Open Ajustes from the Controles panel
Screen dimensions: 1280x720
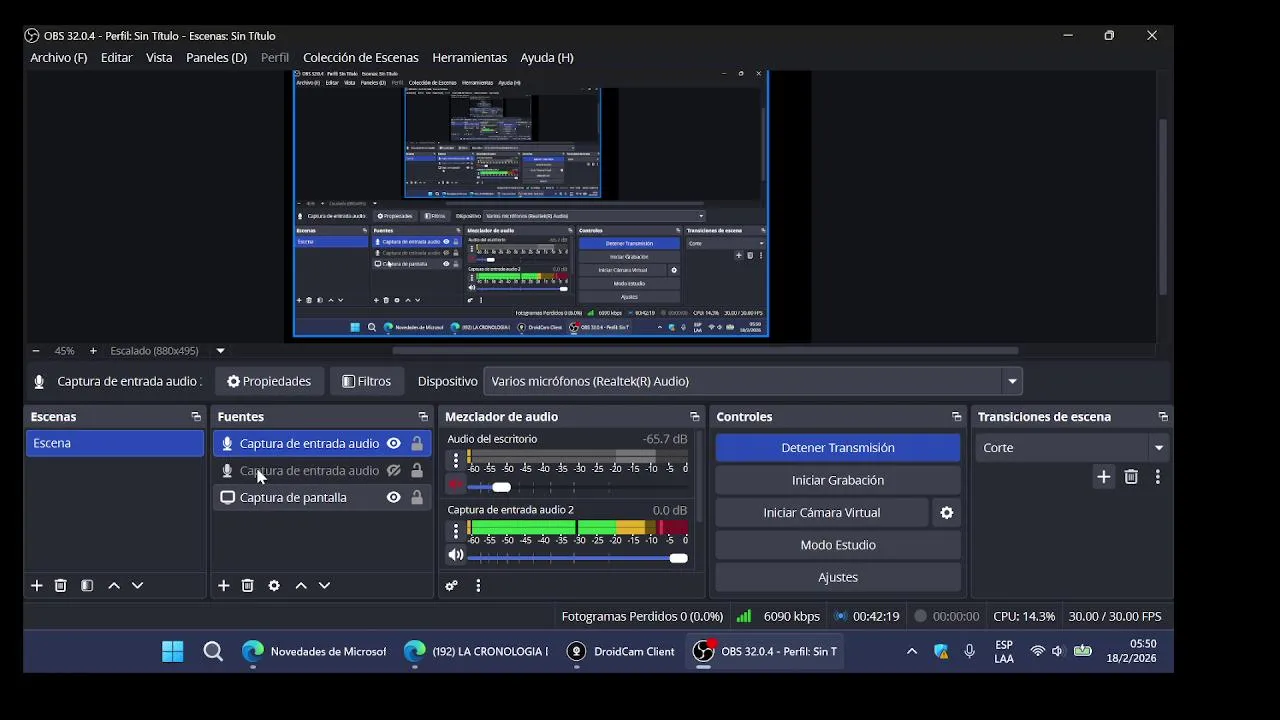click(x=838, y=577)
